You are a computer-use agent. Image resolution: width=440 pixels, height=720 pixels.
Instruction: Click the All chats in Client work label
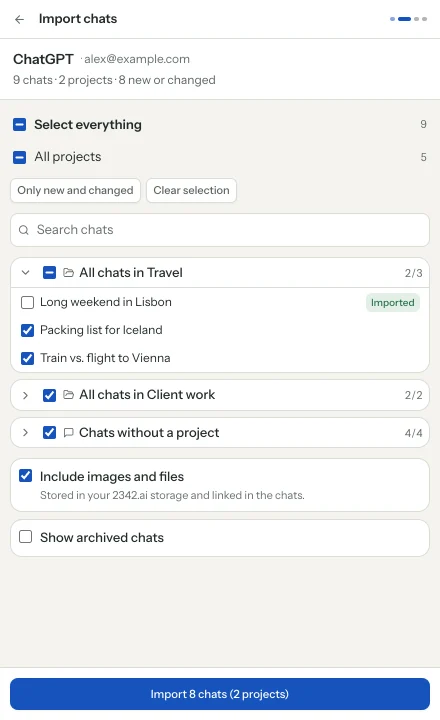tap(147, 395)
